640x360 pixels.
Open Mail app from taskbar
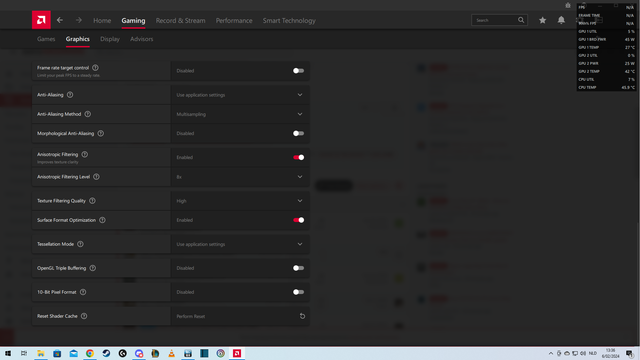pyautogui.click(x=73, y=353)
